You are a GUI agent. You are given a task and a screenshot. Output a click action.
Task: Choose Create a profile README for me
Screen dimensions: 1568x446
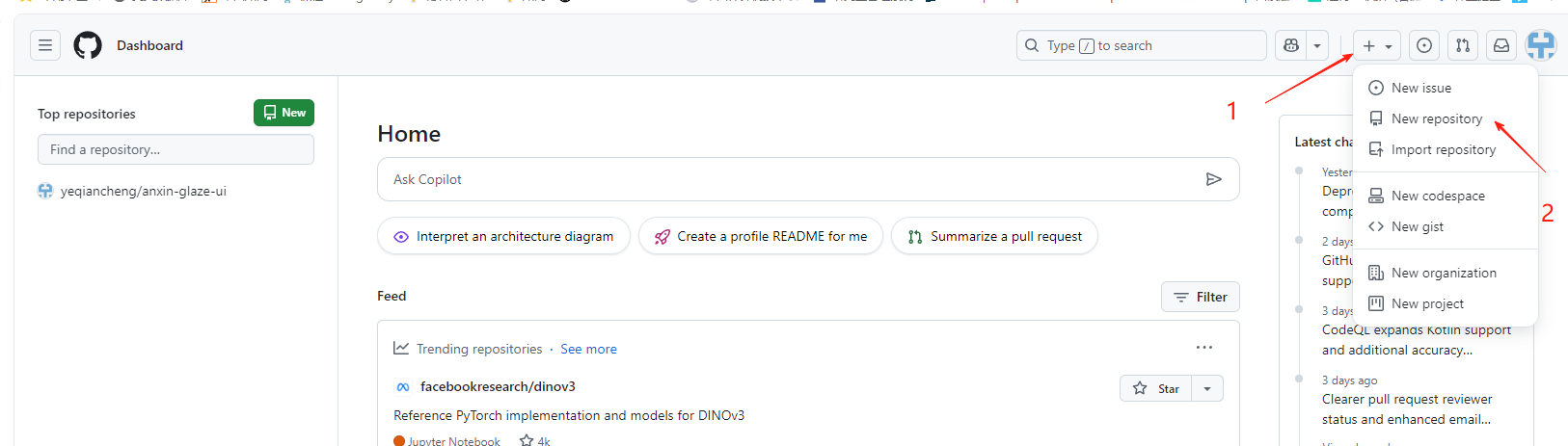tap(761, 236)
